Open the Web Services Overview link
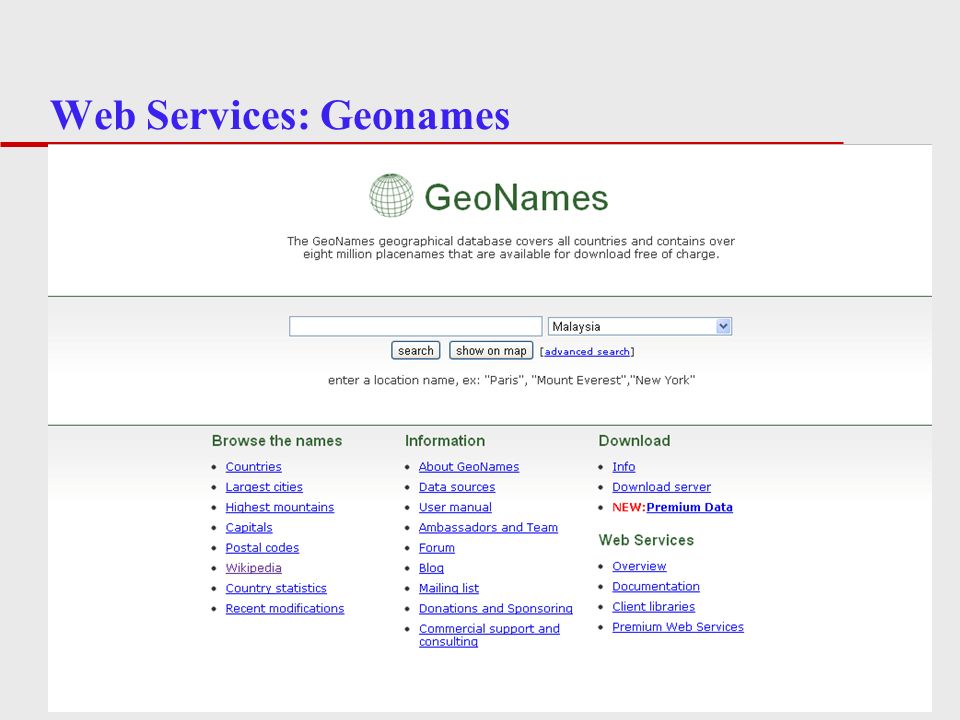 (x=639, y=566)
